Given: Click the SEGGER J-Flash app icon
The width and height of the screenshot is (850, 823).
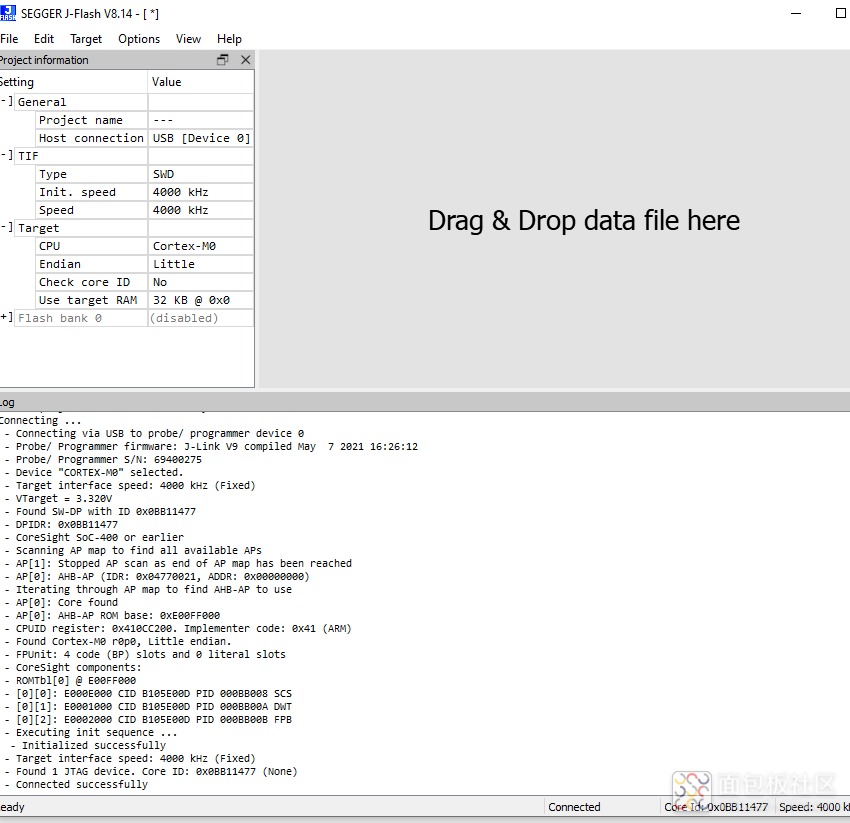Looking at the screenshot, I should tap(6, 13).
